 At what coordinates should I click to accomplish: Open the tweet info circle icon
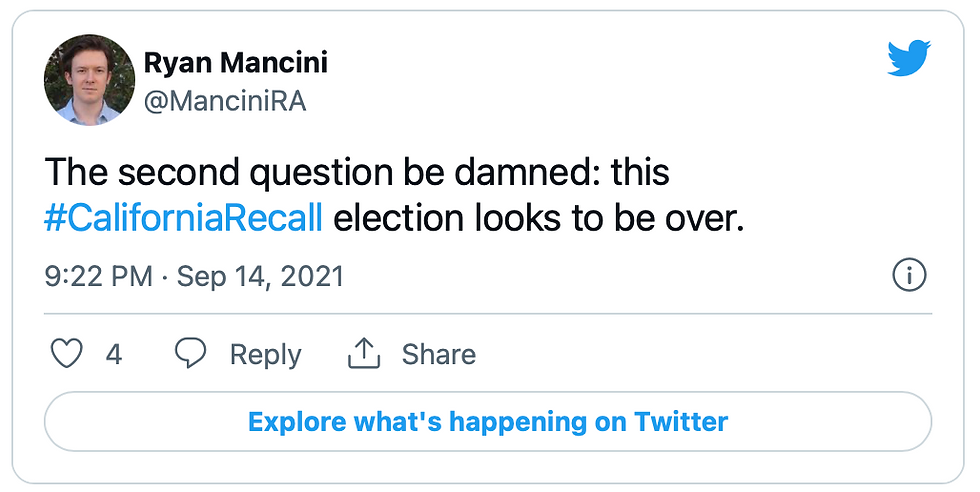[908, 276]
